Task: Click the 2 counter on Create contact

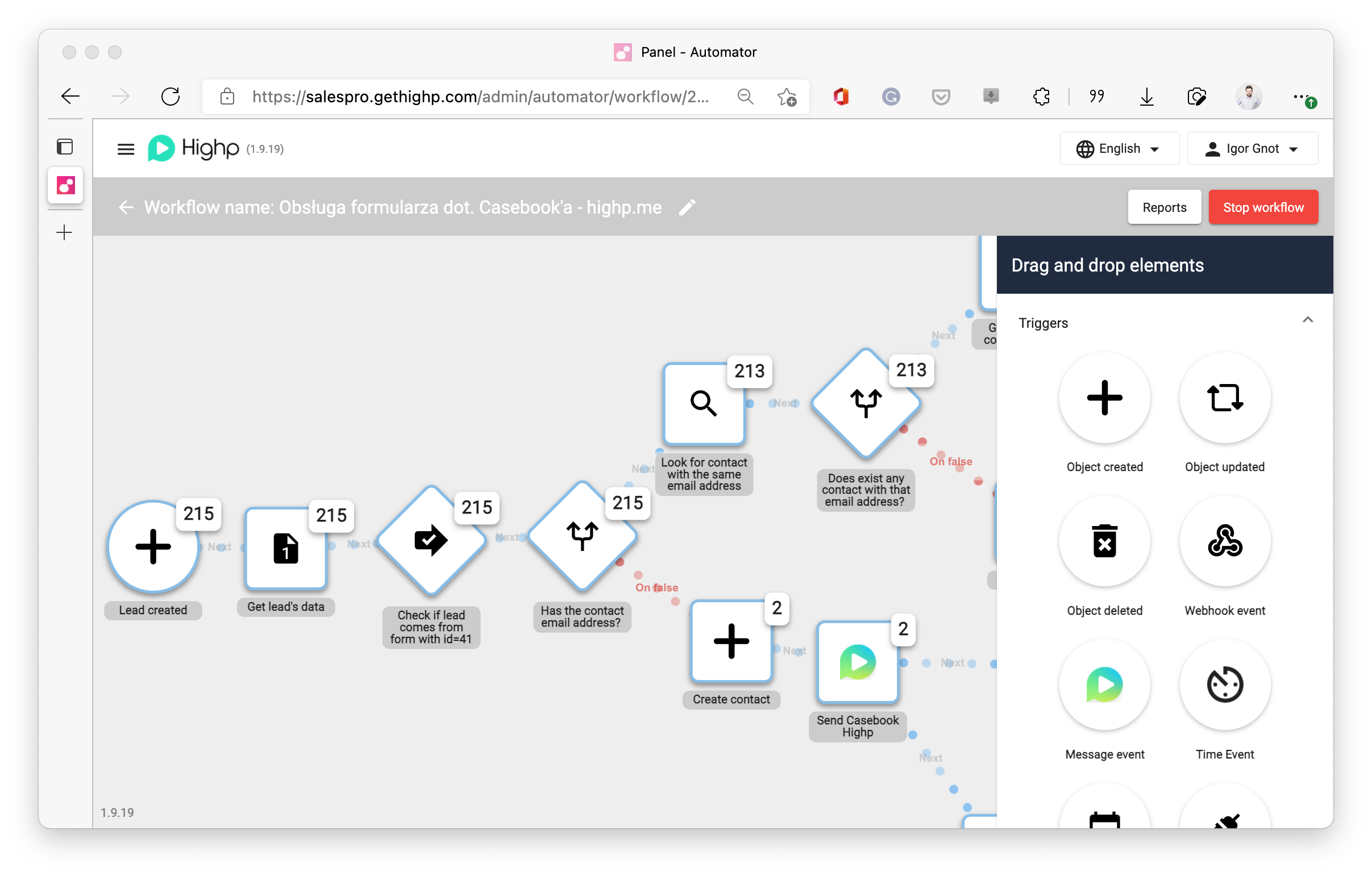Action: coord(776,608)
